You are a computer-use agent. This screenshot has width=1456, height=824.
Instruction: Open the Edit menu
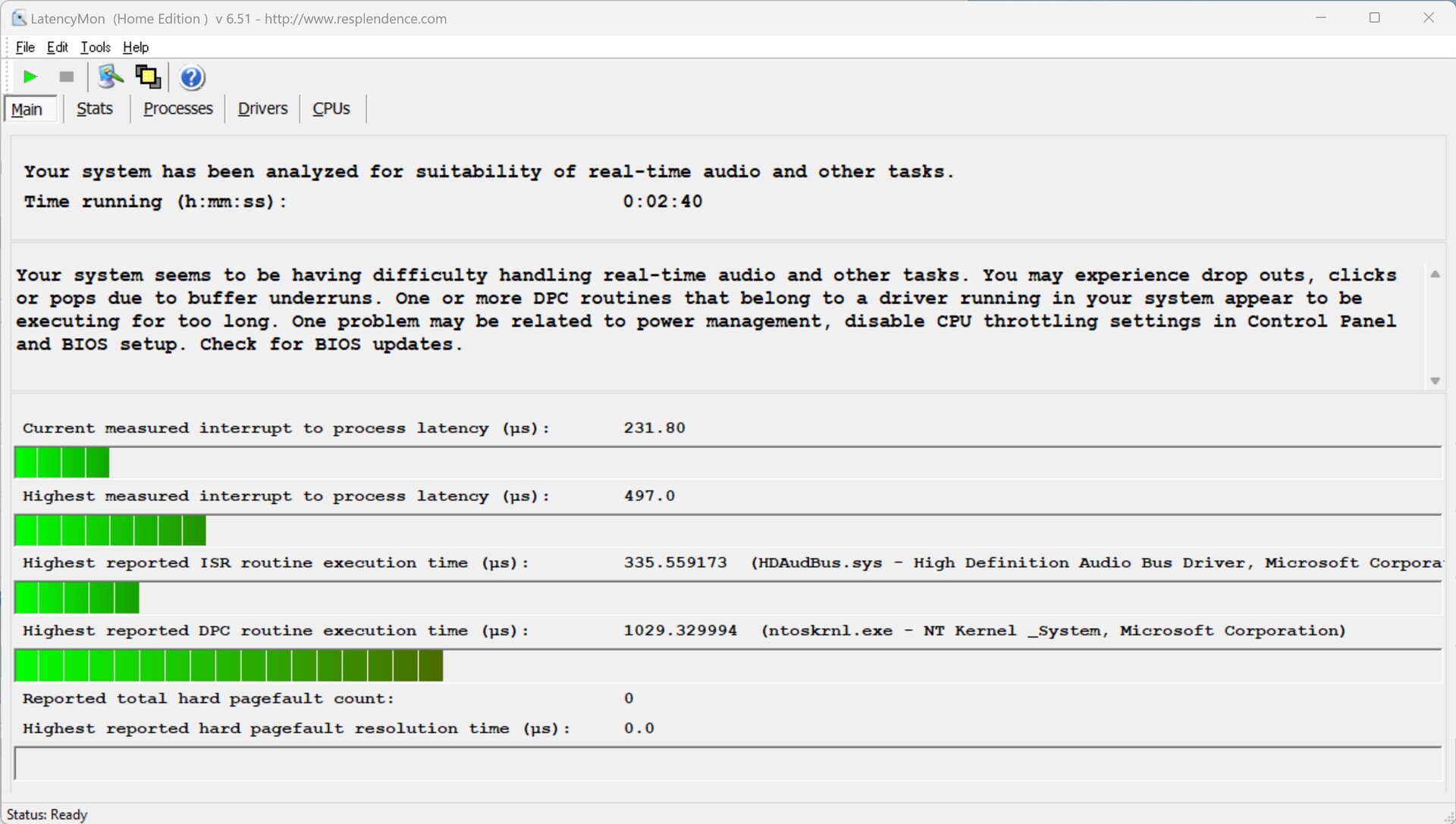pos(57,47)
